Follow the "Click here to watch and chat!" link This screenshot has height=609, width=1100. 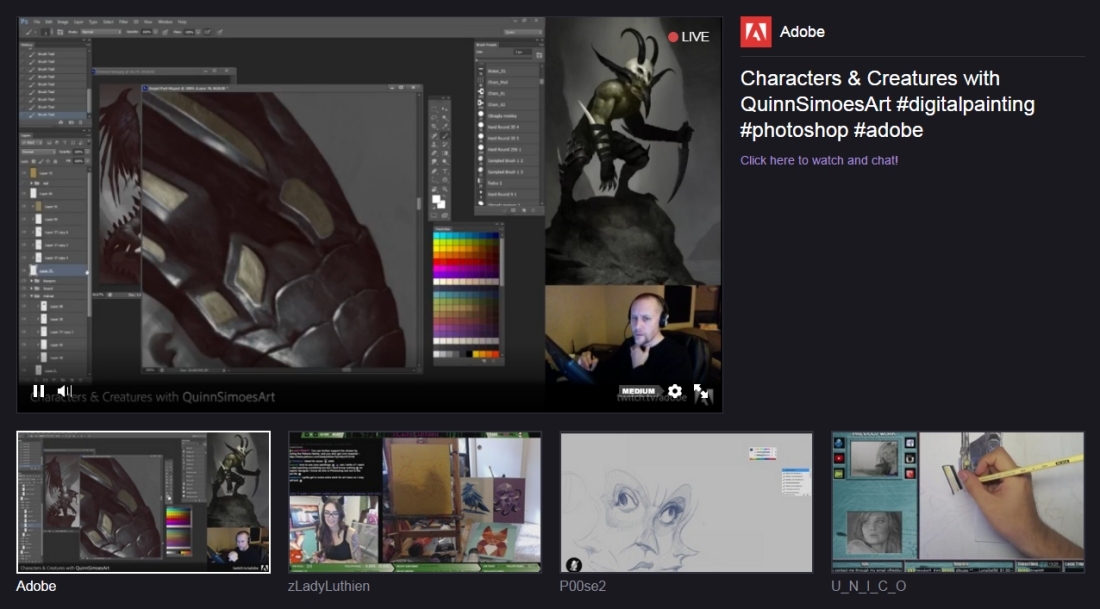click(x=819, y=160)
